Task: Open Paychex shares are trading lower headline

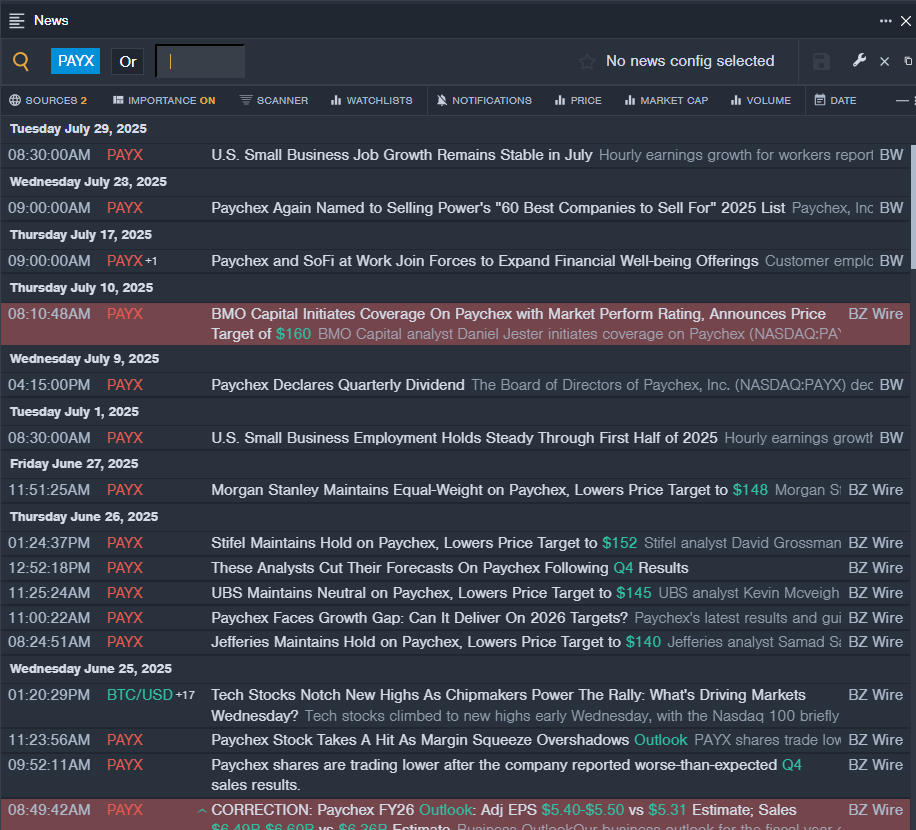Action: (x=506, y=775)
